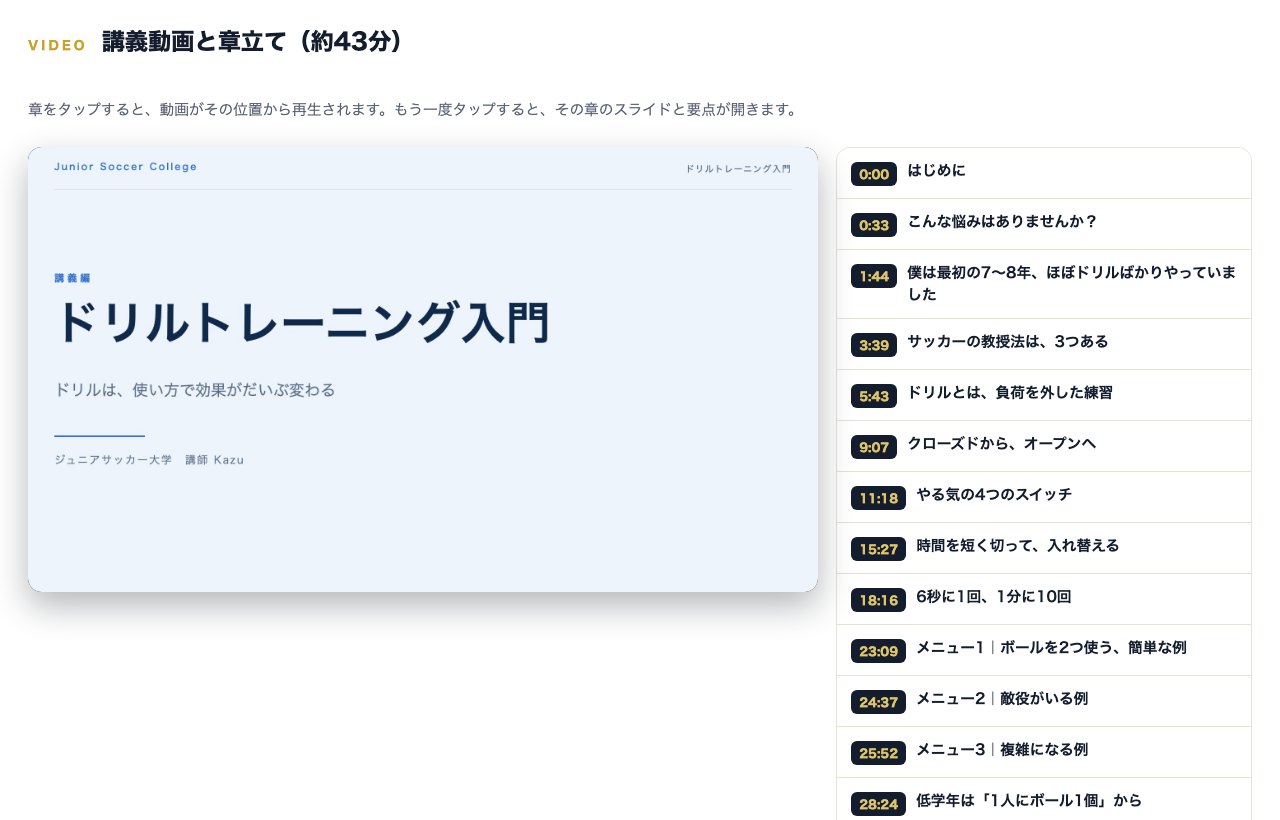Click the large ドリルトレーニング入門 slide title
The width and height of the screenshot is (1280, 820).
point(302,323)
